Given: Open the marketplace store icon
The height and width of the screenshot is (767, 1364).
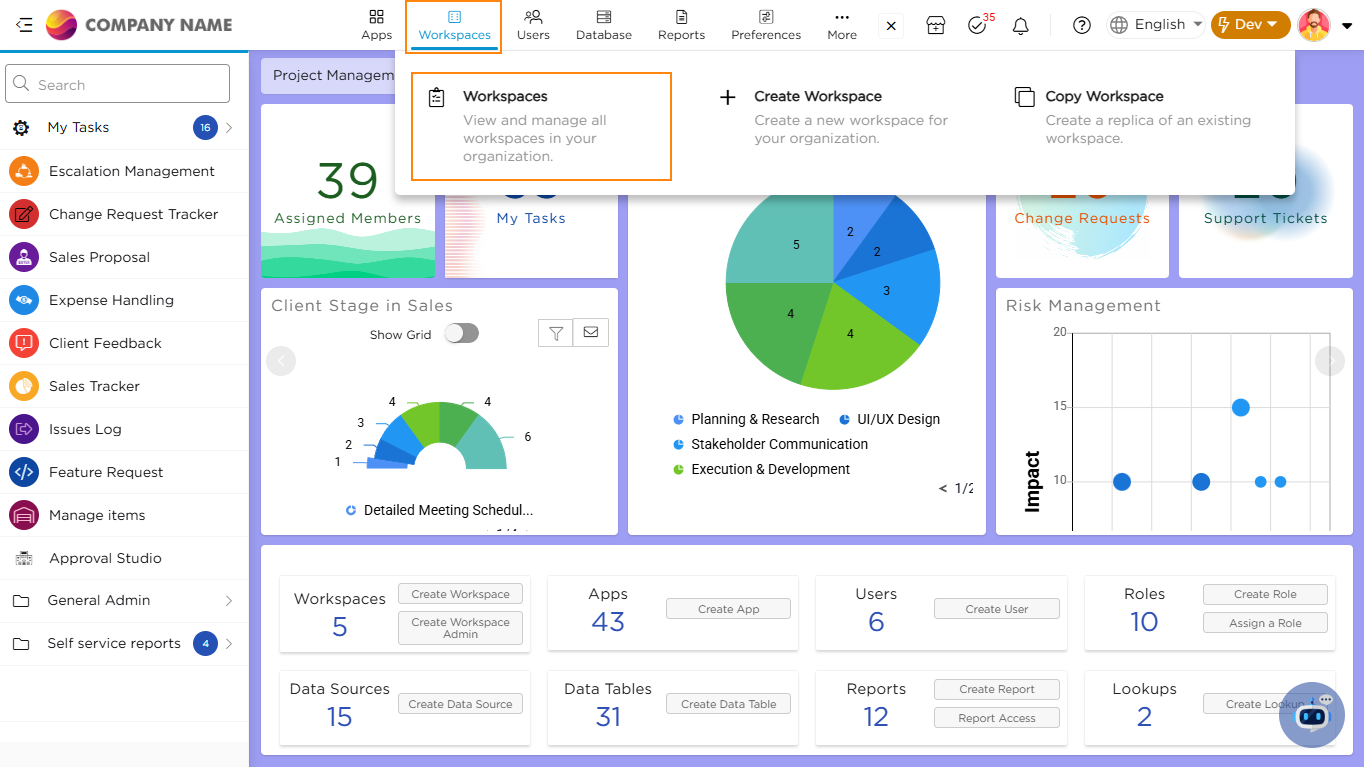Looking at the screenshot, I should tap(935, 26).
